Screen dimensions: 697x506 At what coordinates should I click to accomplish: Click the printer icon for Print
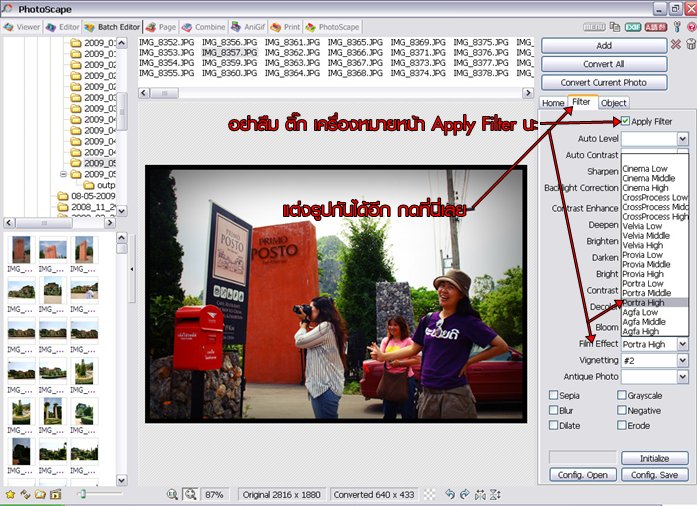(x=276, y=27)
